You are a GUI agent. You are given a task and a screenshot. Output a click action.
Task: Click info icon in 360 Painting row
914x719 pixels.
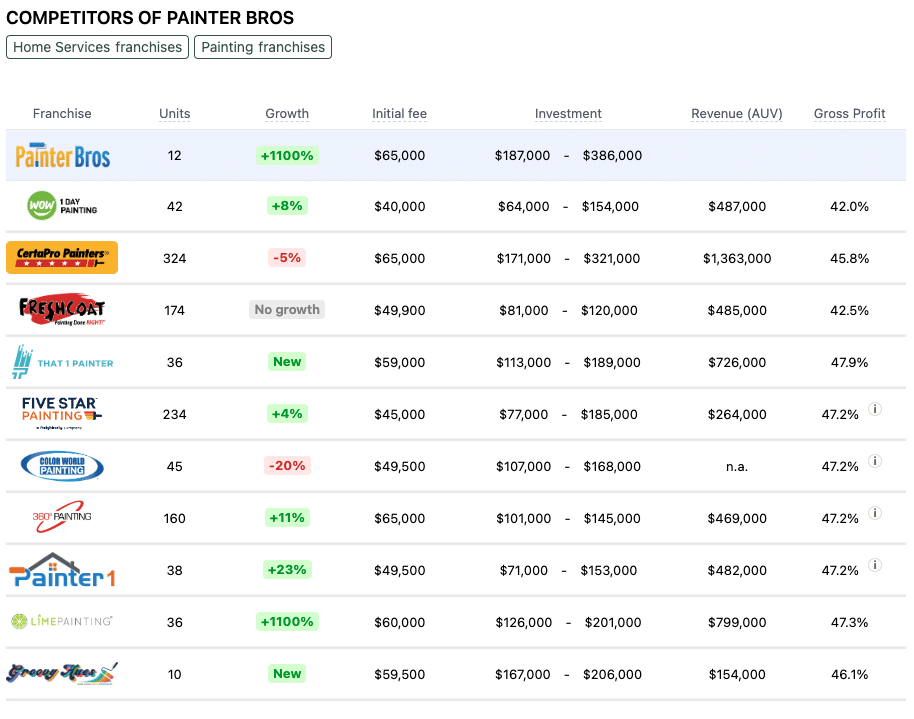coord(874,513)
